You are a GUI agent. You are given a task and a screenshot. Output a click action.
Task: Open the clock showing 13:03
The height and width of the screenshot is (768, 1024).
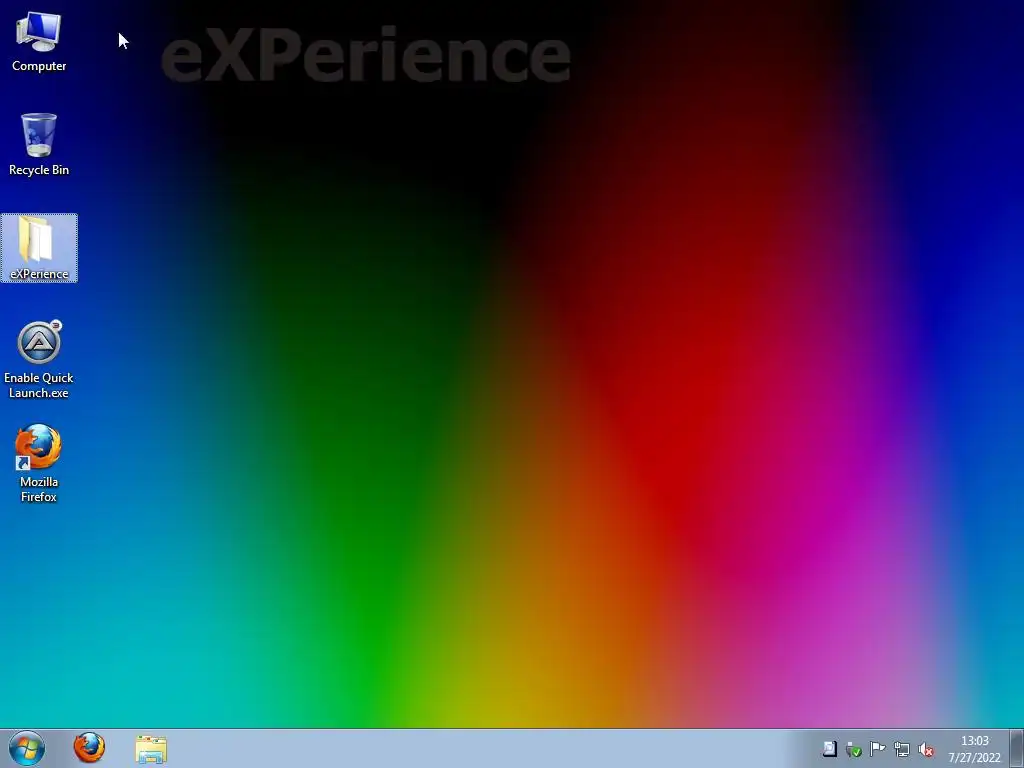pyautogui.click(x=974, y=749)
